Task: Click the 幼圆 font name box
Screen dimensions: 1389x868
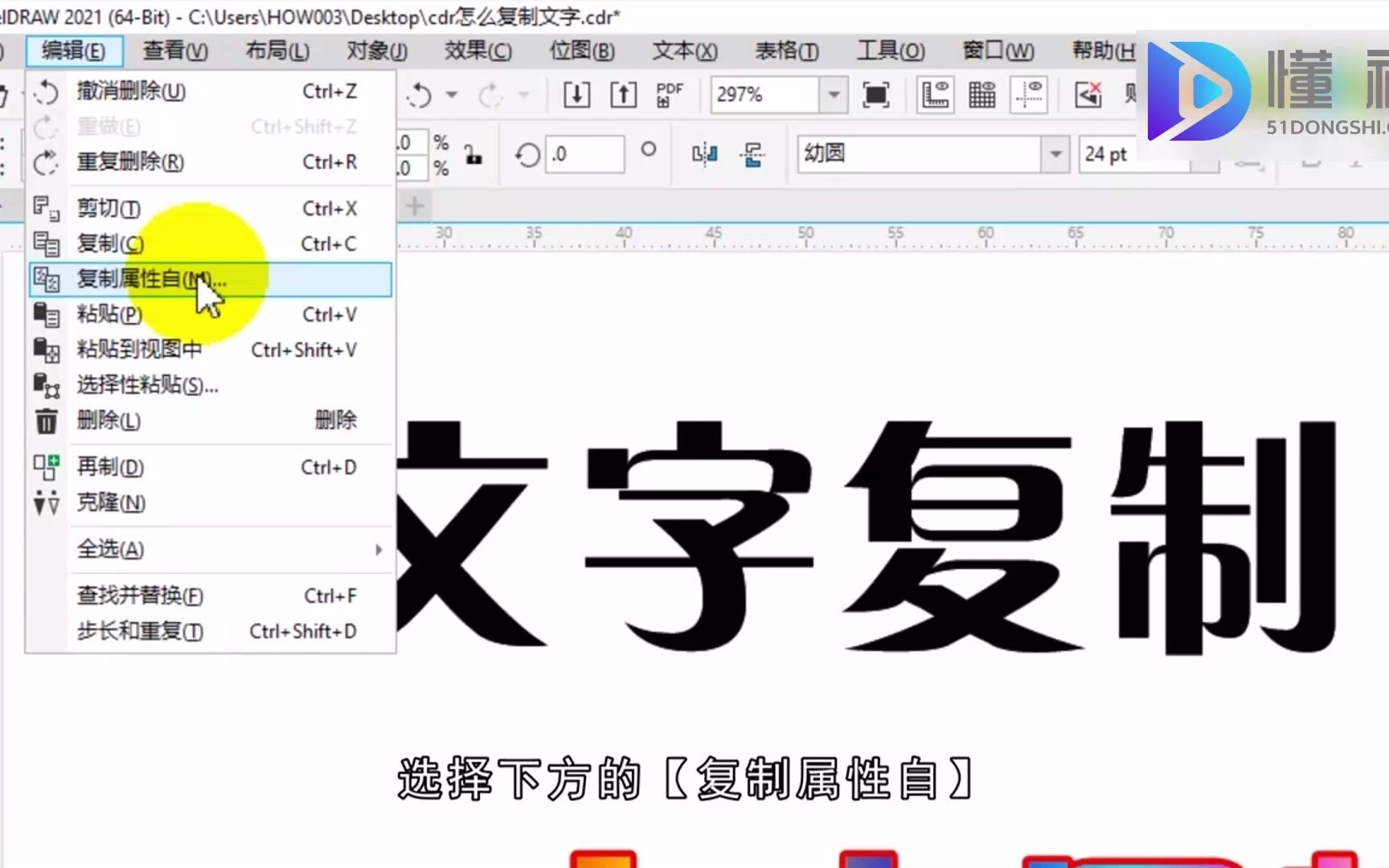Action: (919, 154)
